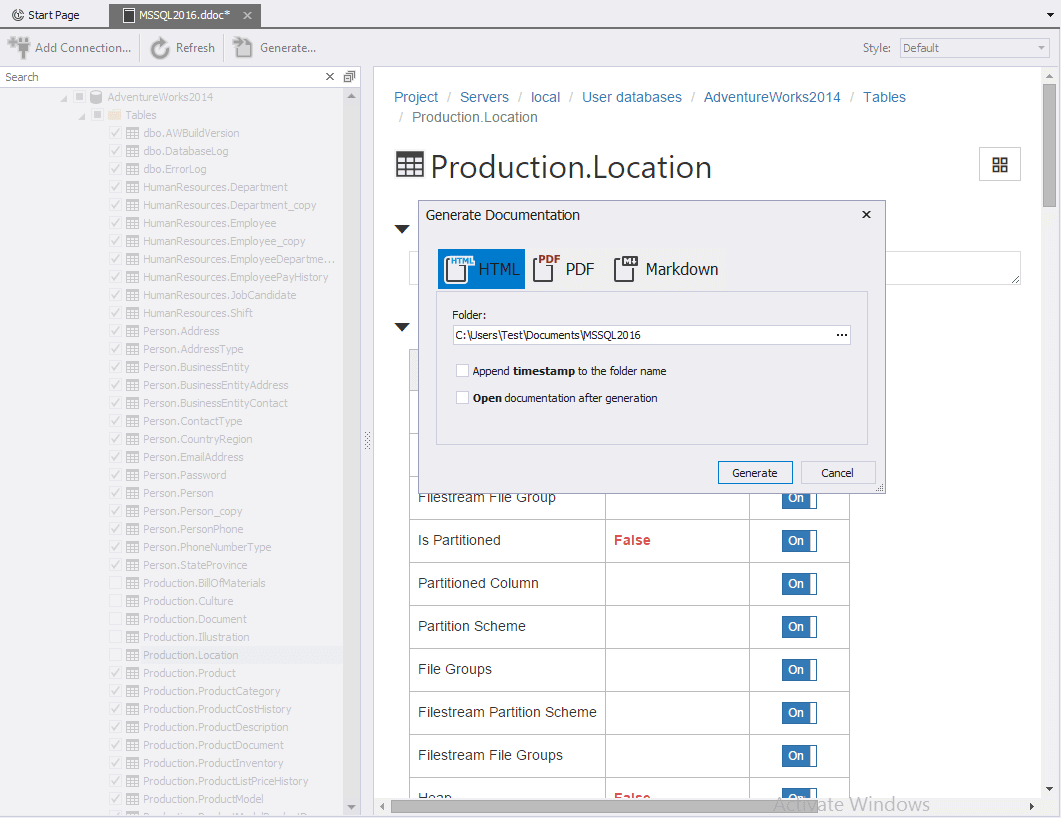Pick the Markdown format icon
The height and width of the screenshot is (818, 1061).
[x=625, y=268]
